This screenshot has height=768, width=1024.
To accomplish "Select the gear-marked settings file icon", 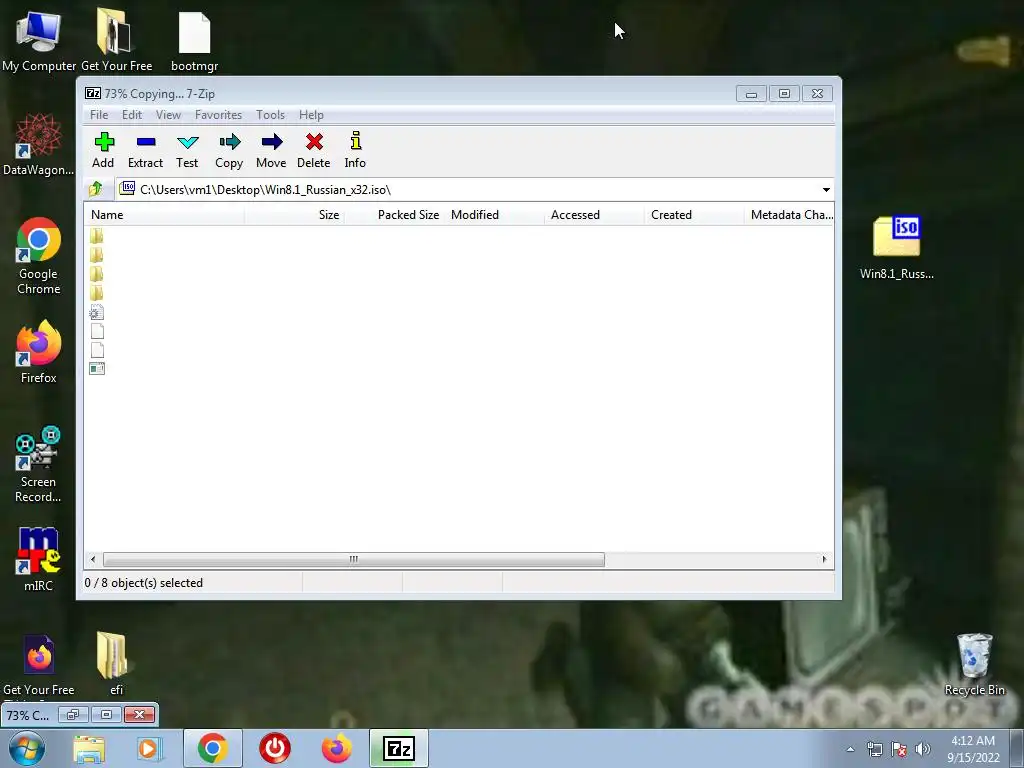I will (x=97, y=312).
